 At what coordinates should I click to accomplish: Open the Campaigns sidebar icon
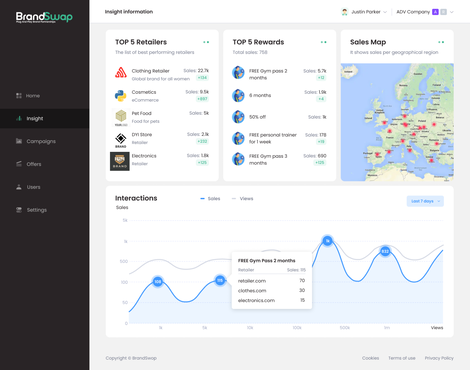point(19,141)
